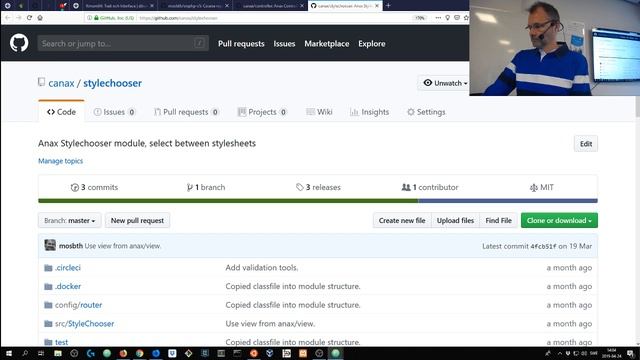
Task: Click the folder icon beside .circleci
Action: [x=48, y=268]
